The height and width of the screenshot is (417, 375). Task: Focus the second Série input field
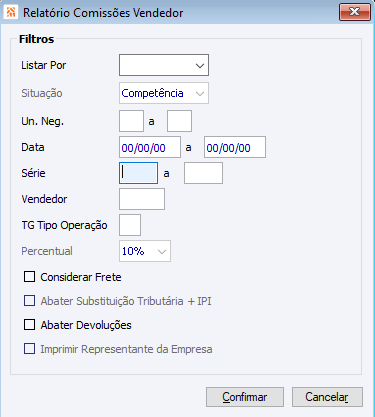point(203,173)
